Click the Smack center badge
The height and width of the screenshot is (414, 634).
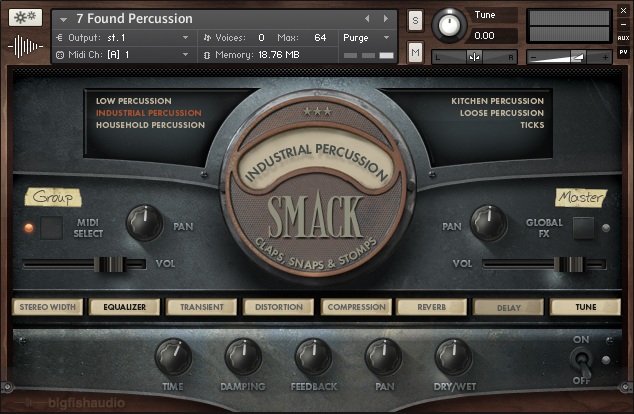point(316,186)
